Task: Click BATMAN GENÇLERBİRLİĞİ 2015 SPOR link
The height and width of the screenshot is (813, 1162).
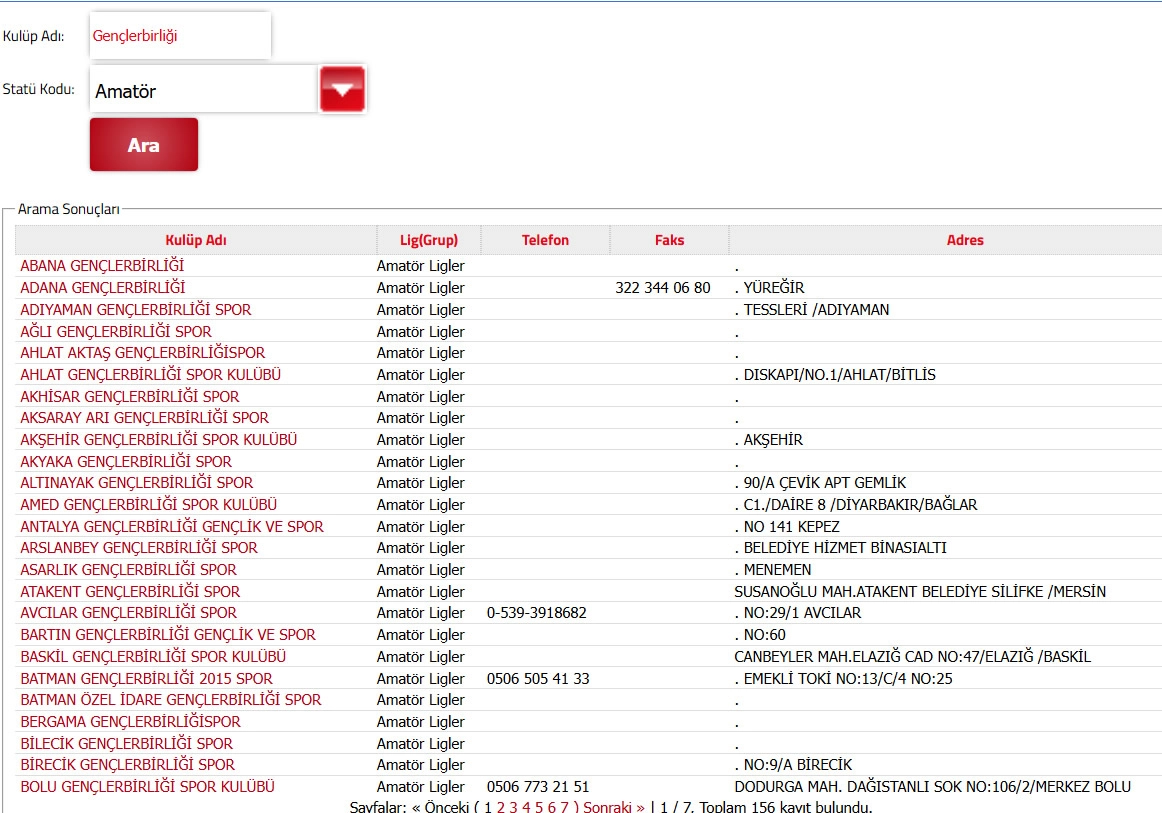Action: coord(146,679)
